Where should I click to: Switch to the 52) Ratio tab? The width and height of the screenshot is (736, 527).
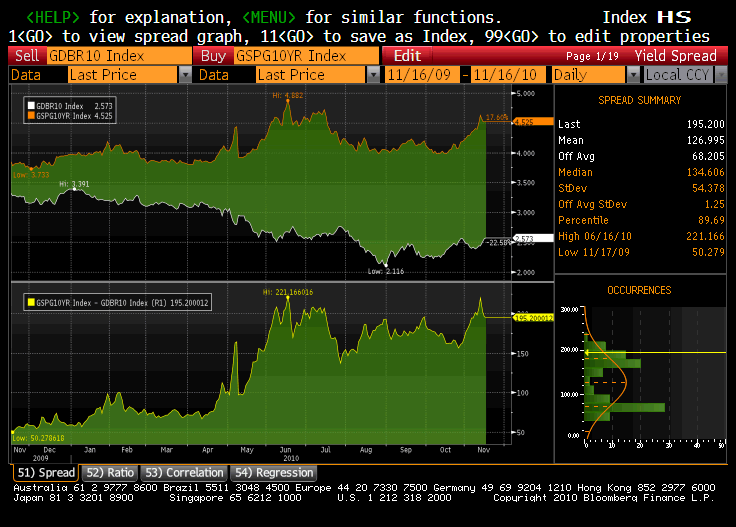point(110,472)
